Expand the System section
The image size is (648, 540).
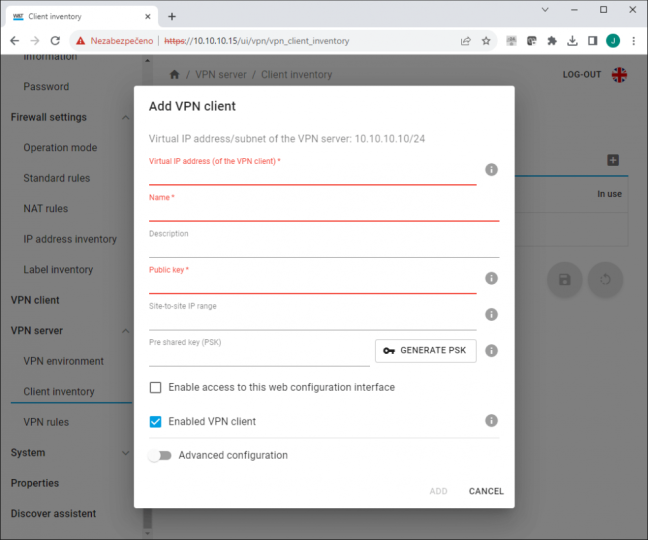click(x=126, y=453)
